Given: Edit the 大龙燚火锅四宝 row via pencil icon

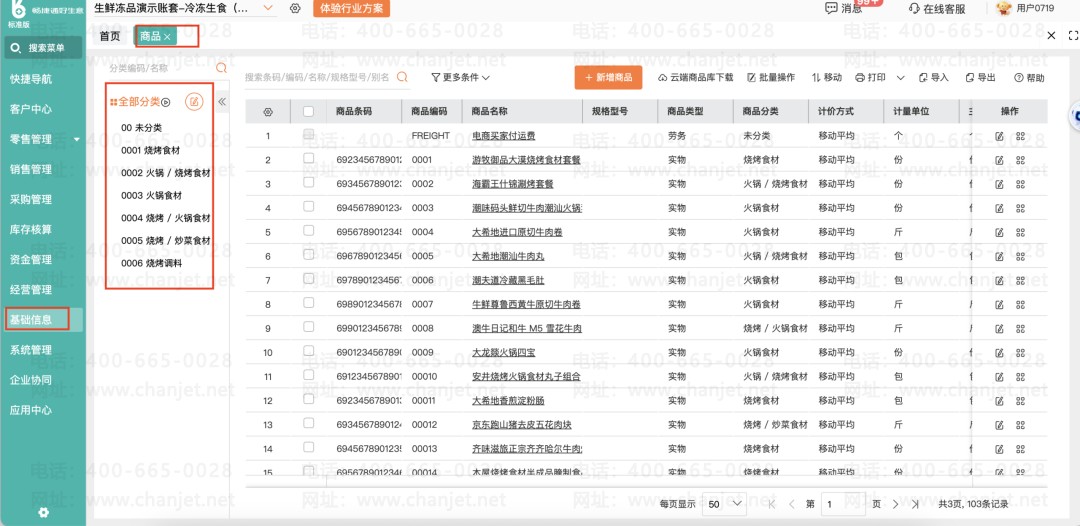Looking at the screenshot, I should pyautogui.click(x=999, y=353).
